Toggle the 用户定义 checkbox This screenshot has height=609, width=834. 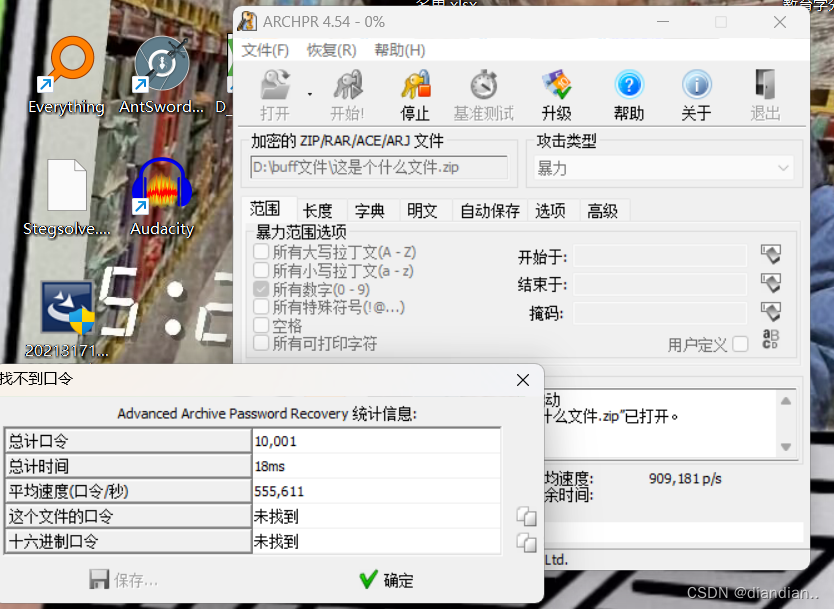(740, 344)
